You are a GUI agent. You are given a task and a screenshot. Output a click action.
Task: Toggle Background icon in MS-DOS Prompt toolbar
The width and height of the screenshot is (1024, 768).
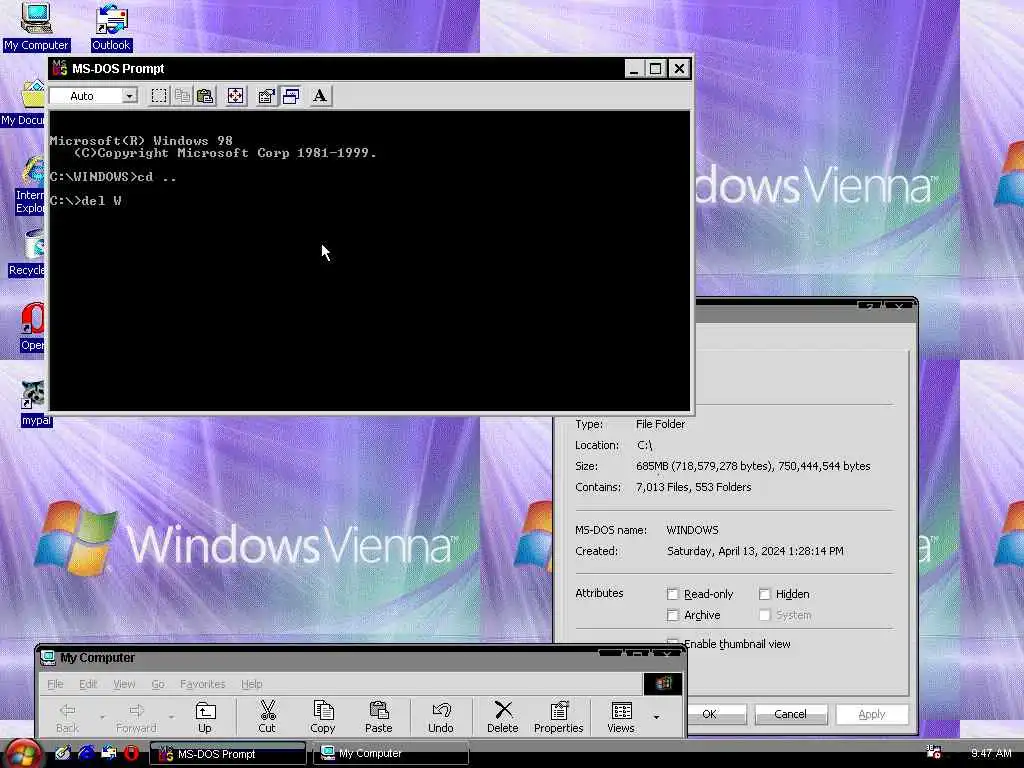[x=291, y=96]
